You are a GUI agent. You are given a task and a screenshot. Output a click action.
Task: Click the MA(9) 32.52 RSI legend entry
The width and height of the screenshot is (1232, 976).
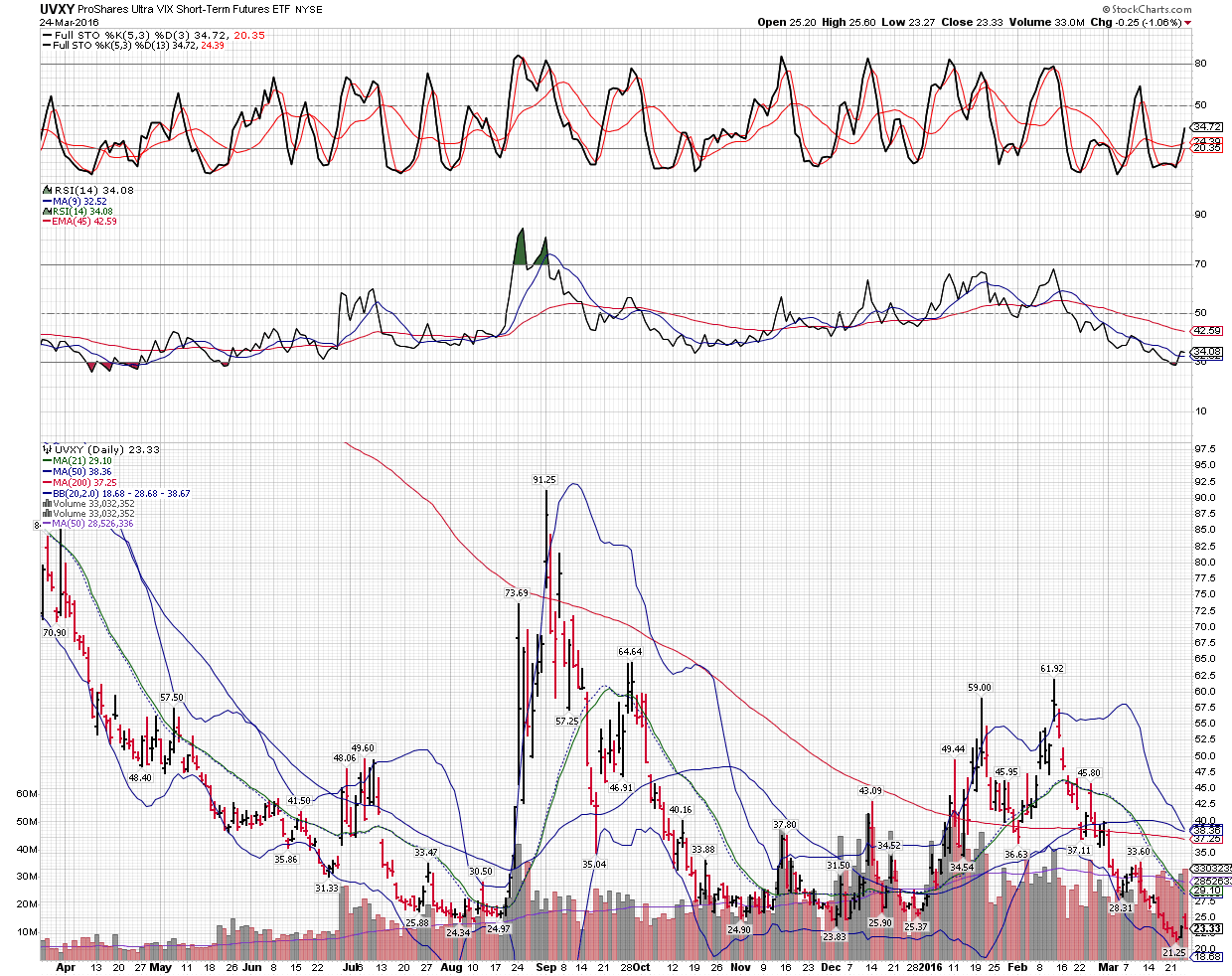tap(76, 201)
